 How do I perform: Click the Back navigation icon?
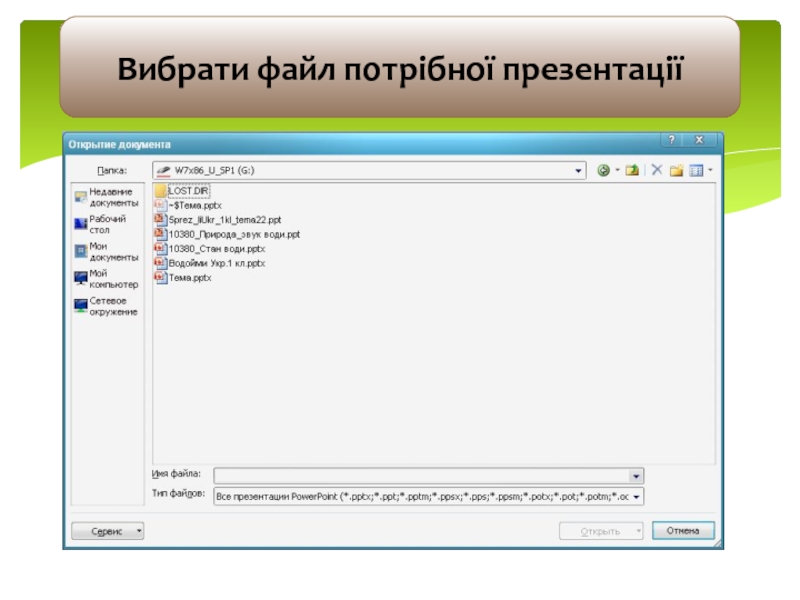603,170
